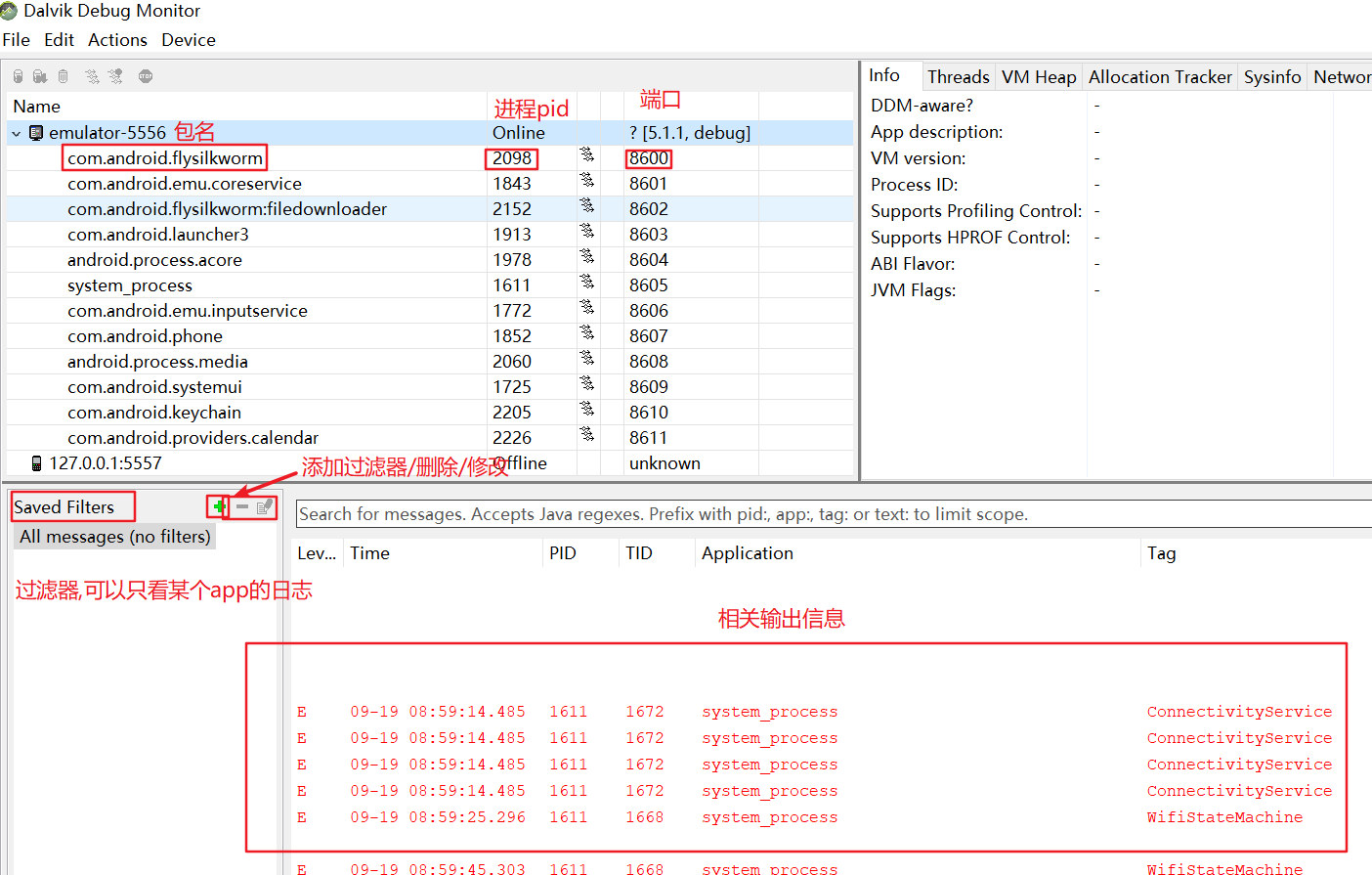Collapse the emulator-5556 device tree
Screen dimensions: 1372x875
click(x=17, y=133)
